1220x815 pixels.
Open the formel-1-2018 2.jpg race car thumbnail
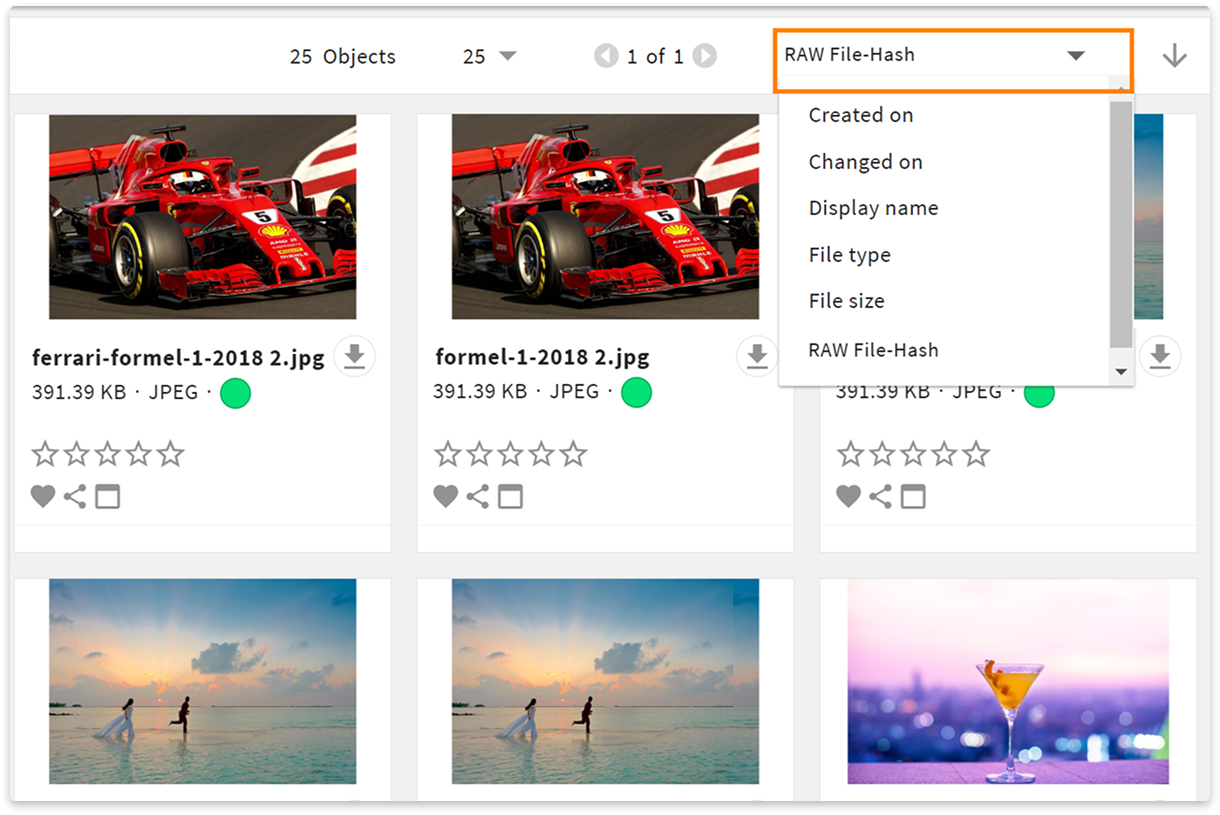tap(605, 217)
